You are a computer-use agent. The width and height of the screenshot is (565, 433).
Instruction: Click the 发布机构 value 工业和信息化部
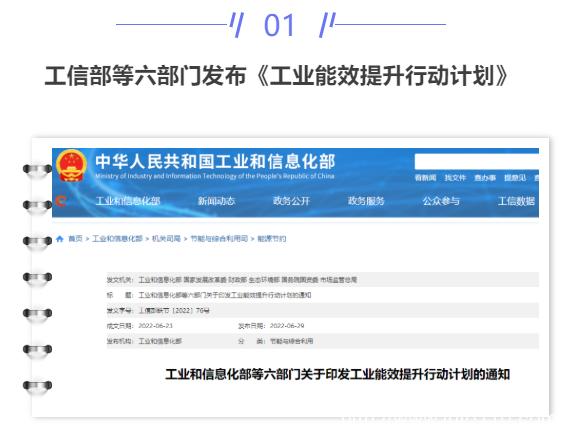pos(160,341)
